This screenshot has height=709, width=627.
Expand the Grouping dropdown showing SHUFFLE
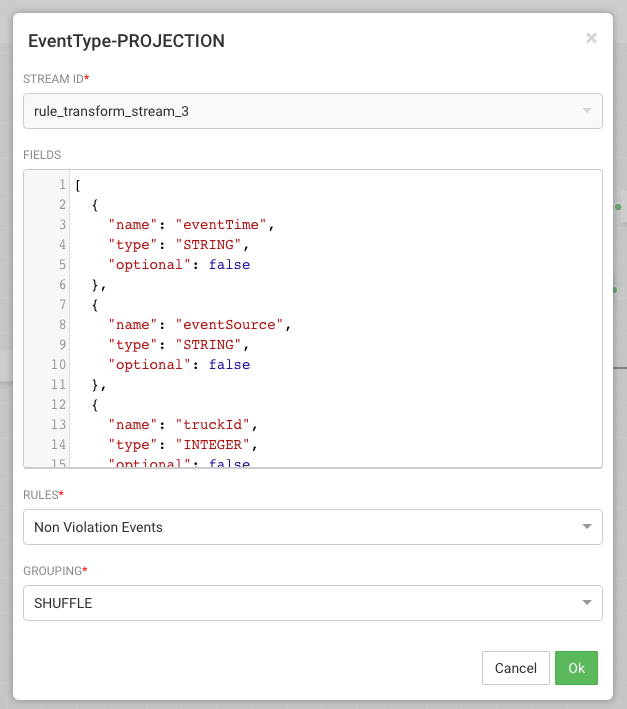pyautogui.click(x=585, y=602)
